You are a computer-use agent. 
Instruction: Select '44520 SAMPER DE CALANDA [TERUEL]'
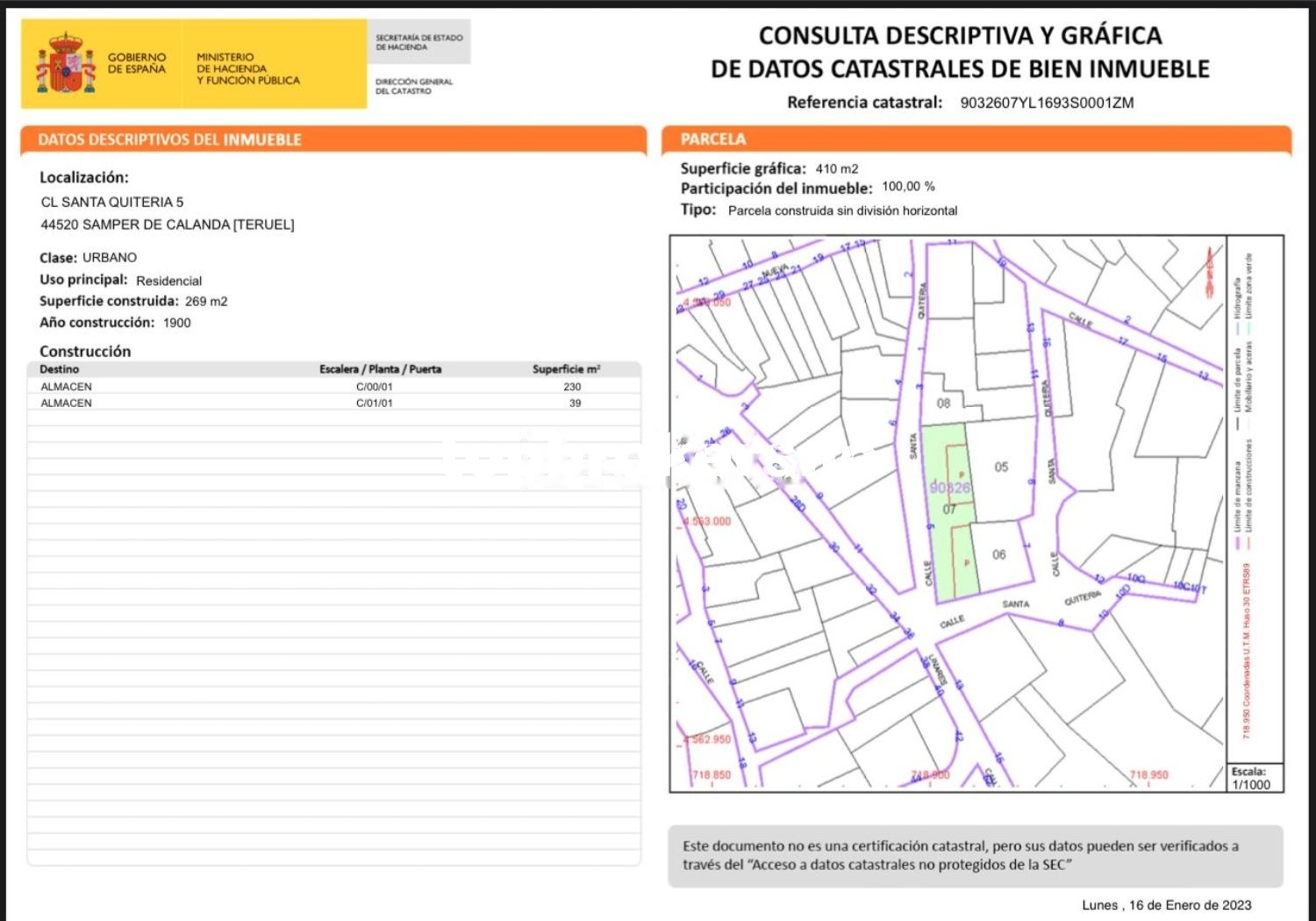[168, 225]
